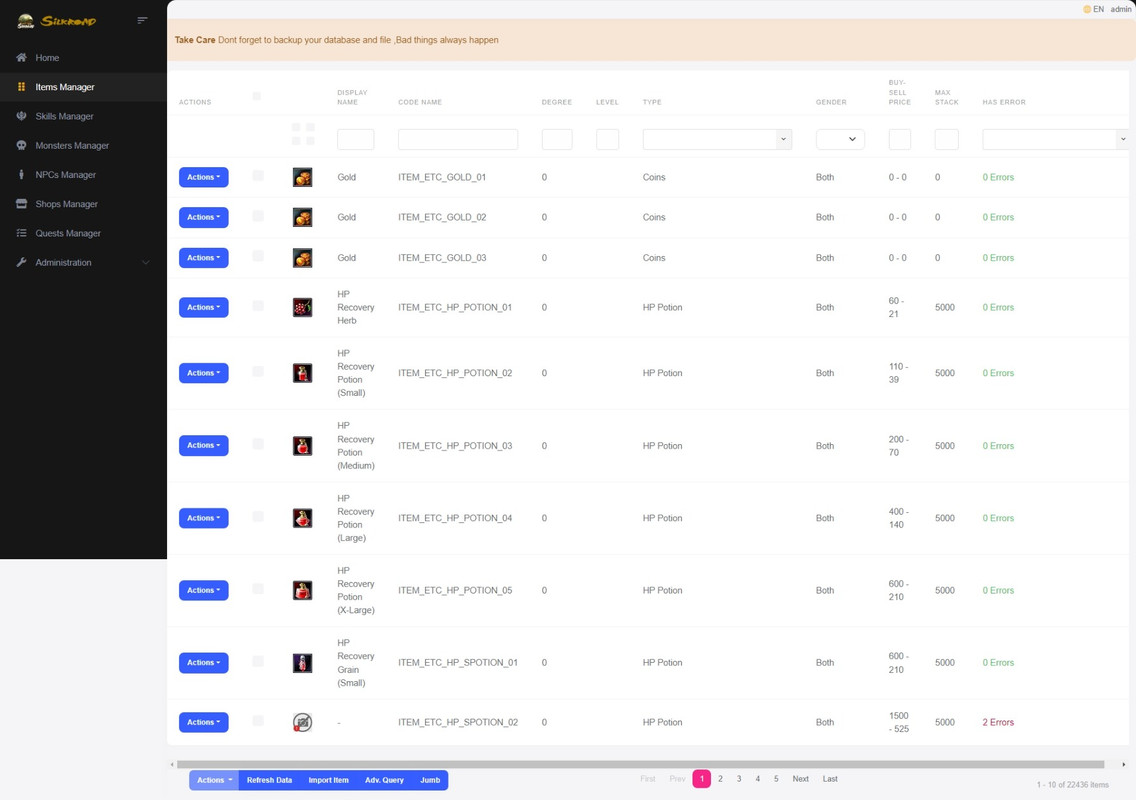Click the admin user label top right
Image resolution: width=1136 pixels, height=800 pixels.
tap(1121, 9)
